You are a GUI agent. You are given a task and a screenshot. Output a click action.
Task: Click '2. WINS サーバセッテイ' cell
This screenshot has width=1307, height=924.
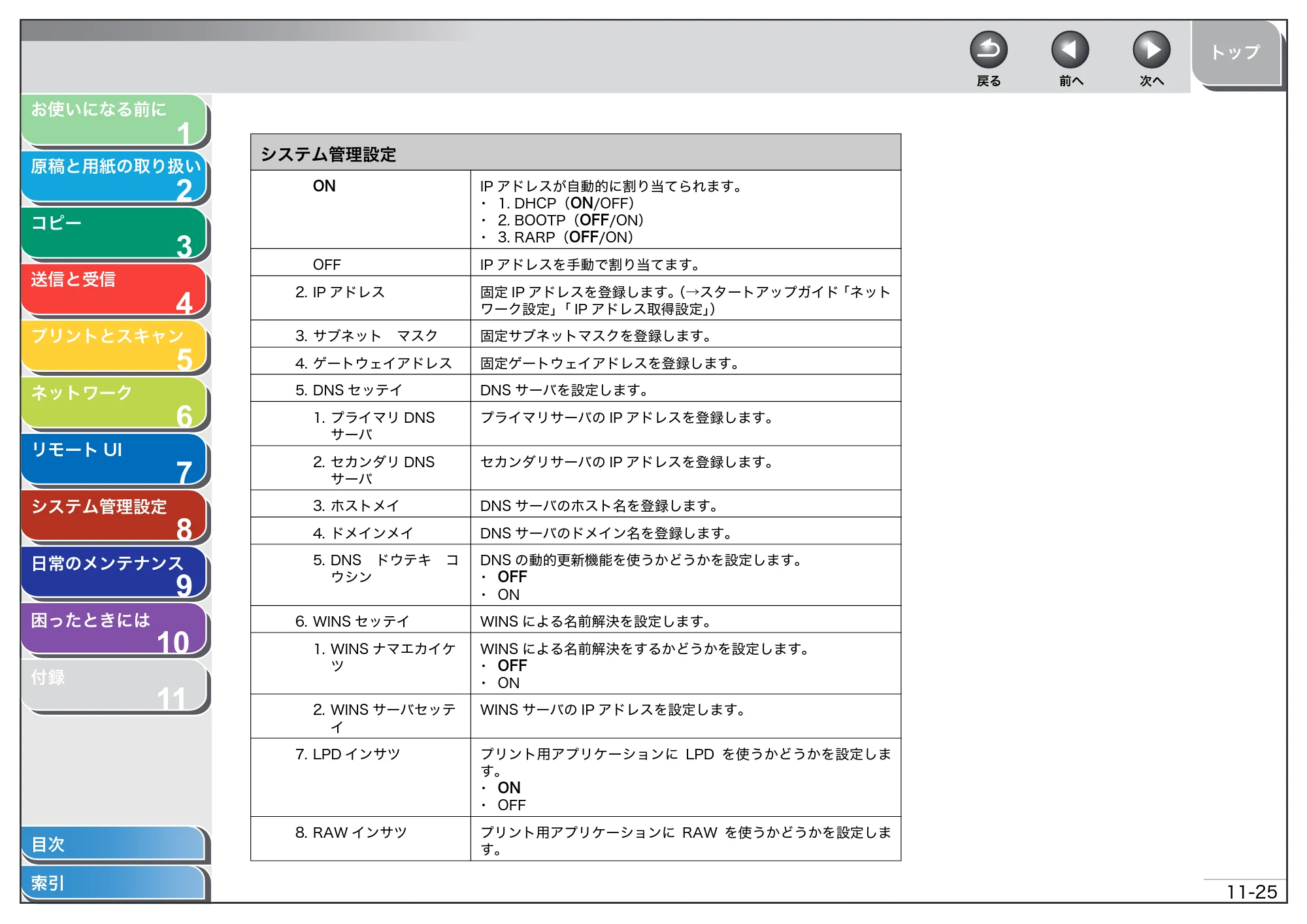[x=360, y=716]
